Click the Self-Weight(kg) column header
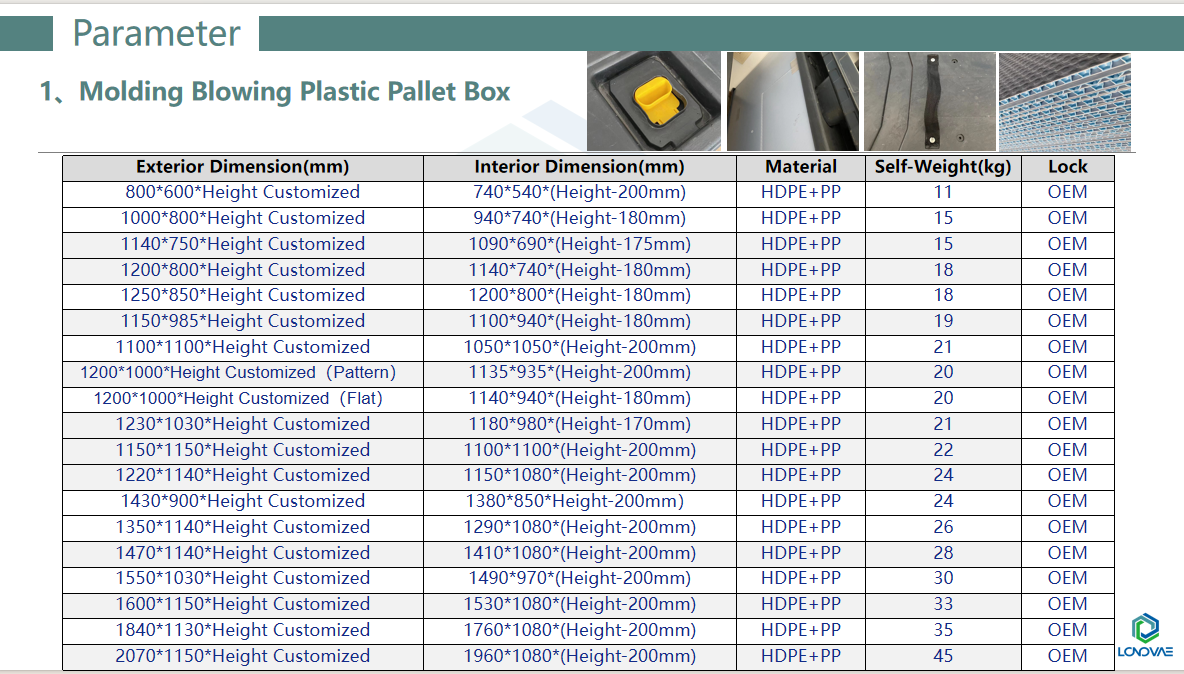The width and height of the screenshot is (1184, 674). tap(943, 167)
